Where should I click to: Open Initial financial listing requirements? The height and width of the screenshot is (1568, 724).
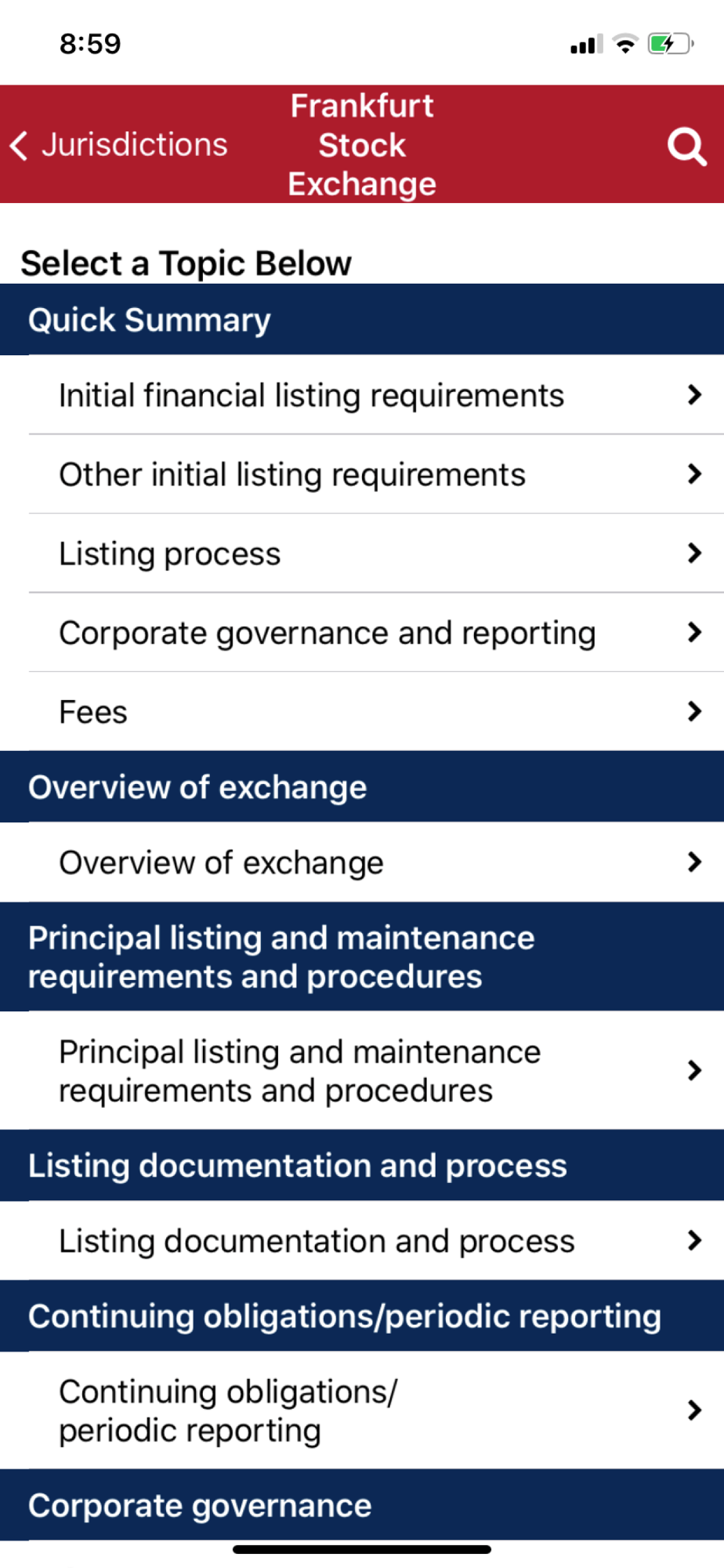tap(376, 395)
